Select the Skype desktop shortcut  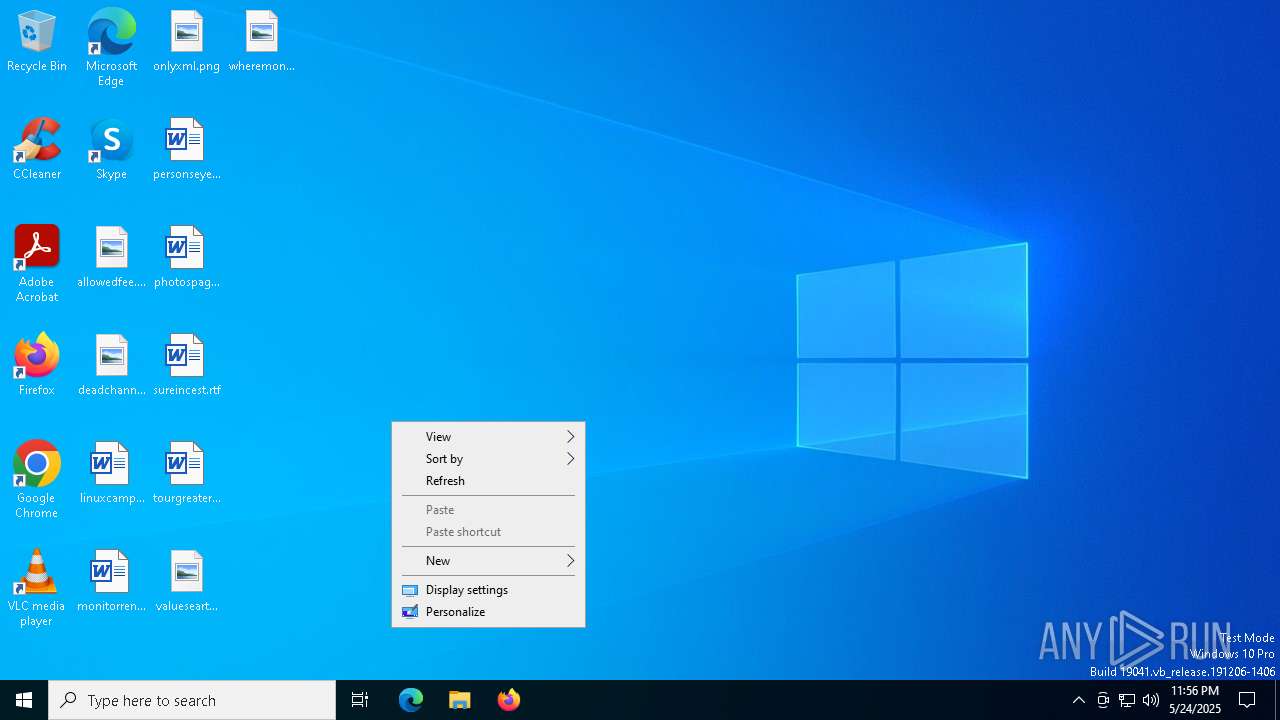(111, 150)
